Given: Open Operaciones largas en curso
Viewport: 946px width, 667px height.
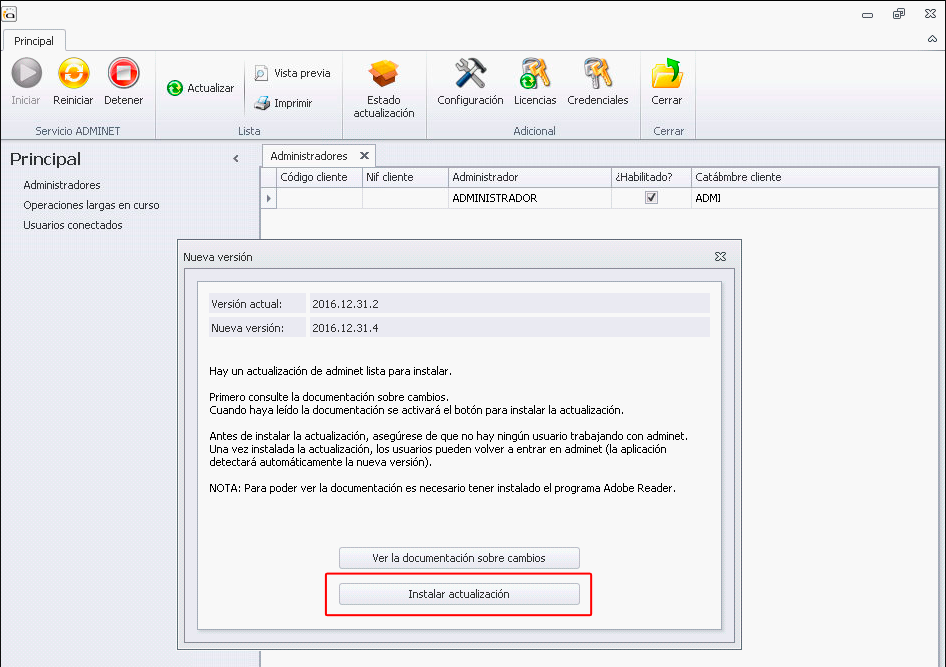Looking at the screenshot, I should click(91, 205).
